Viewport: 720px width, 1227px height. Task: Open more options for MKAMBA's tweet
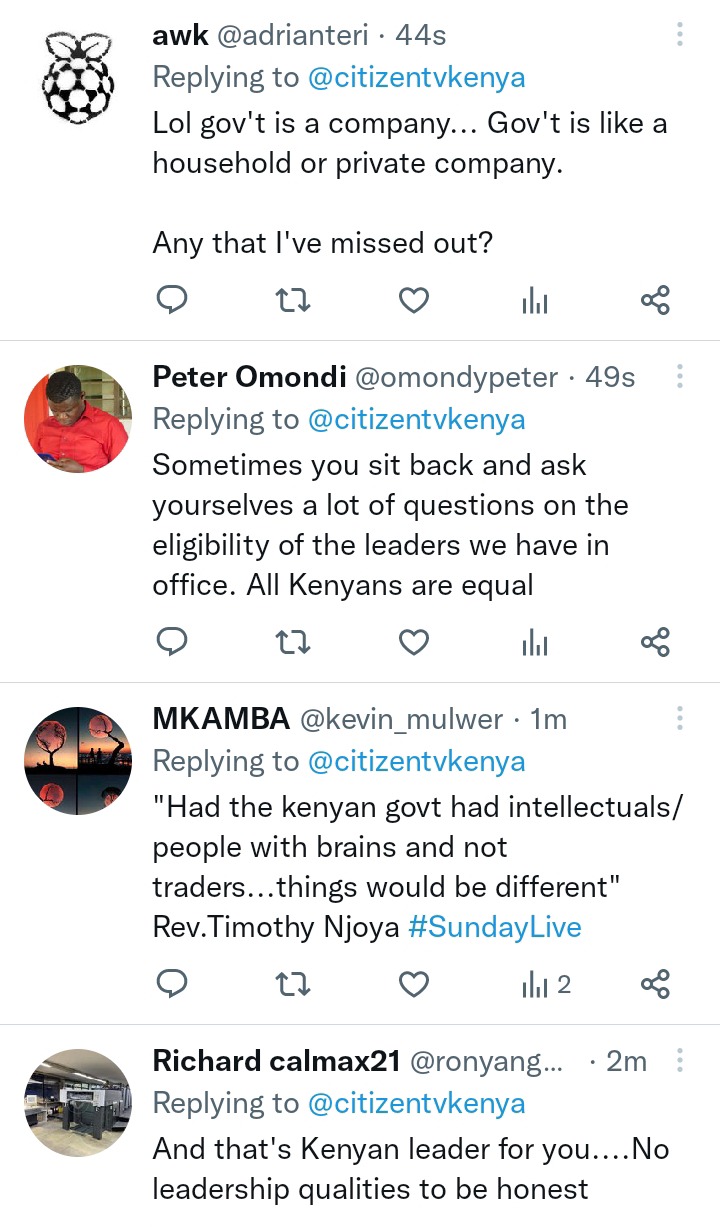(679, 719)
